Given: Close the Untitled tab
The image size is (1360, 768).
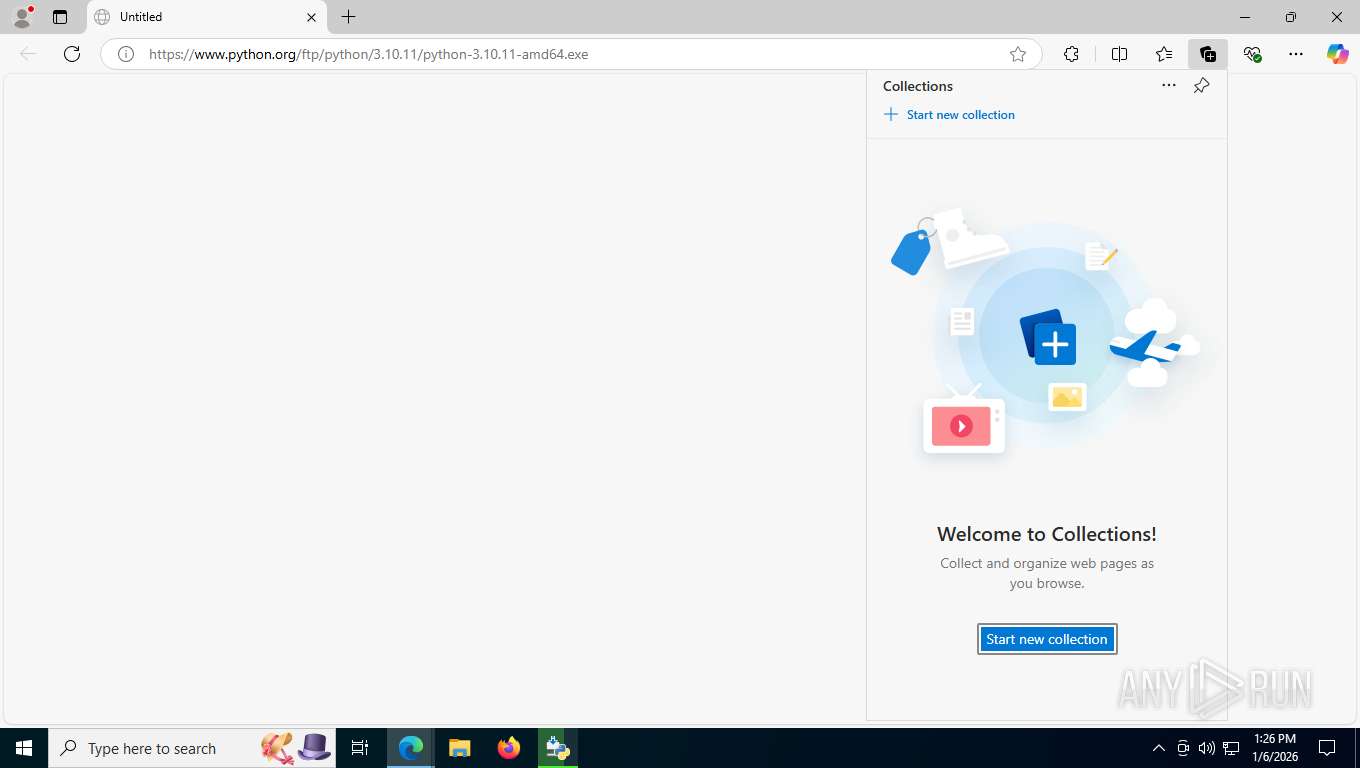Looking at the screenshot, I should pos(311,17).
